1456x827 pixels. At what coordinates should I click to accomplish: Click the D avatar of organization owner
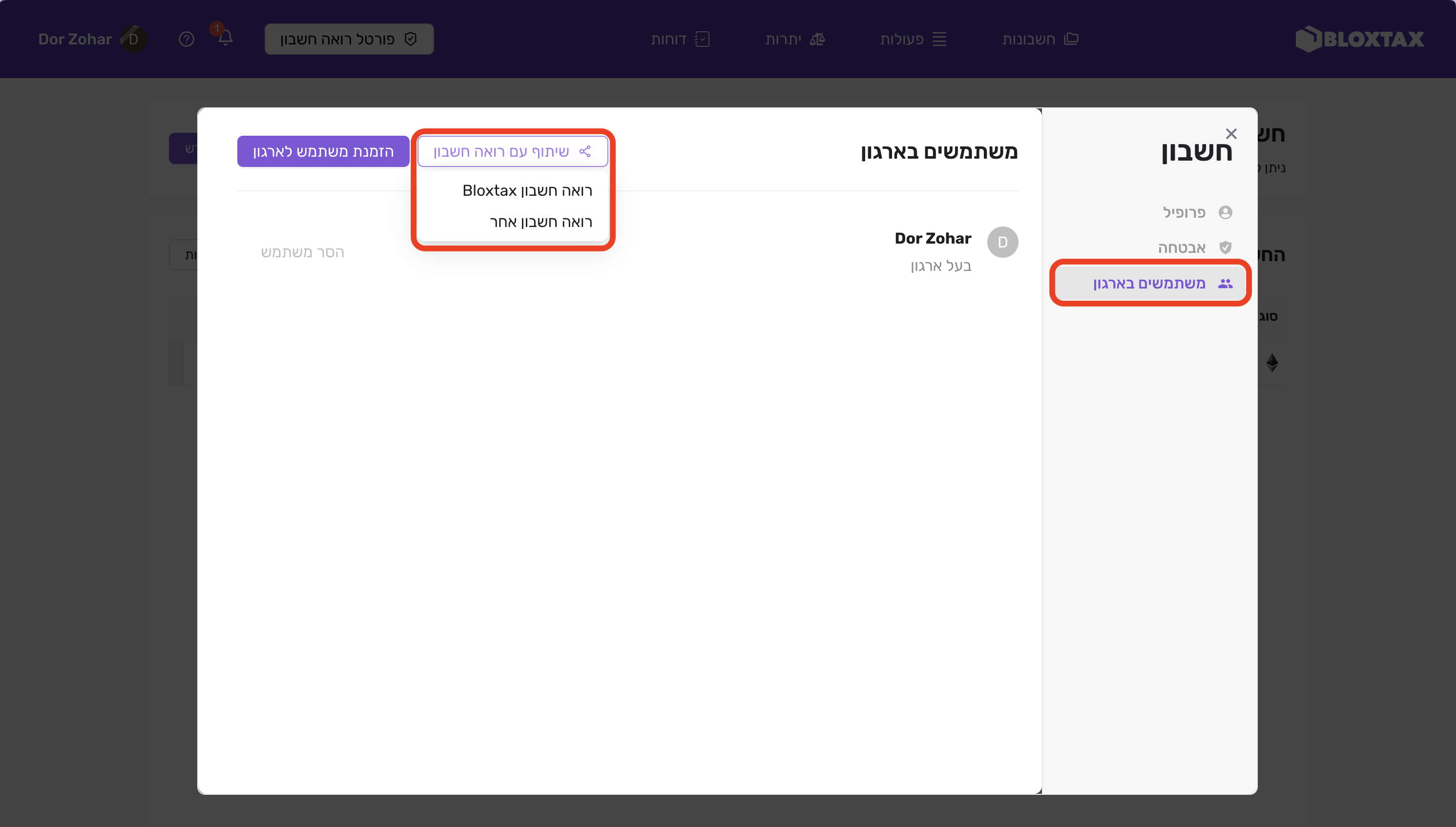click(1002, 243)
